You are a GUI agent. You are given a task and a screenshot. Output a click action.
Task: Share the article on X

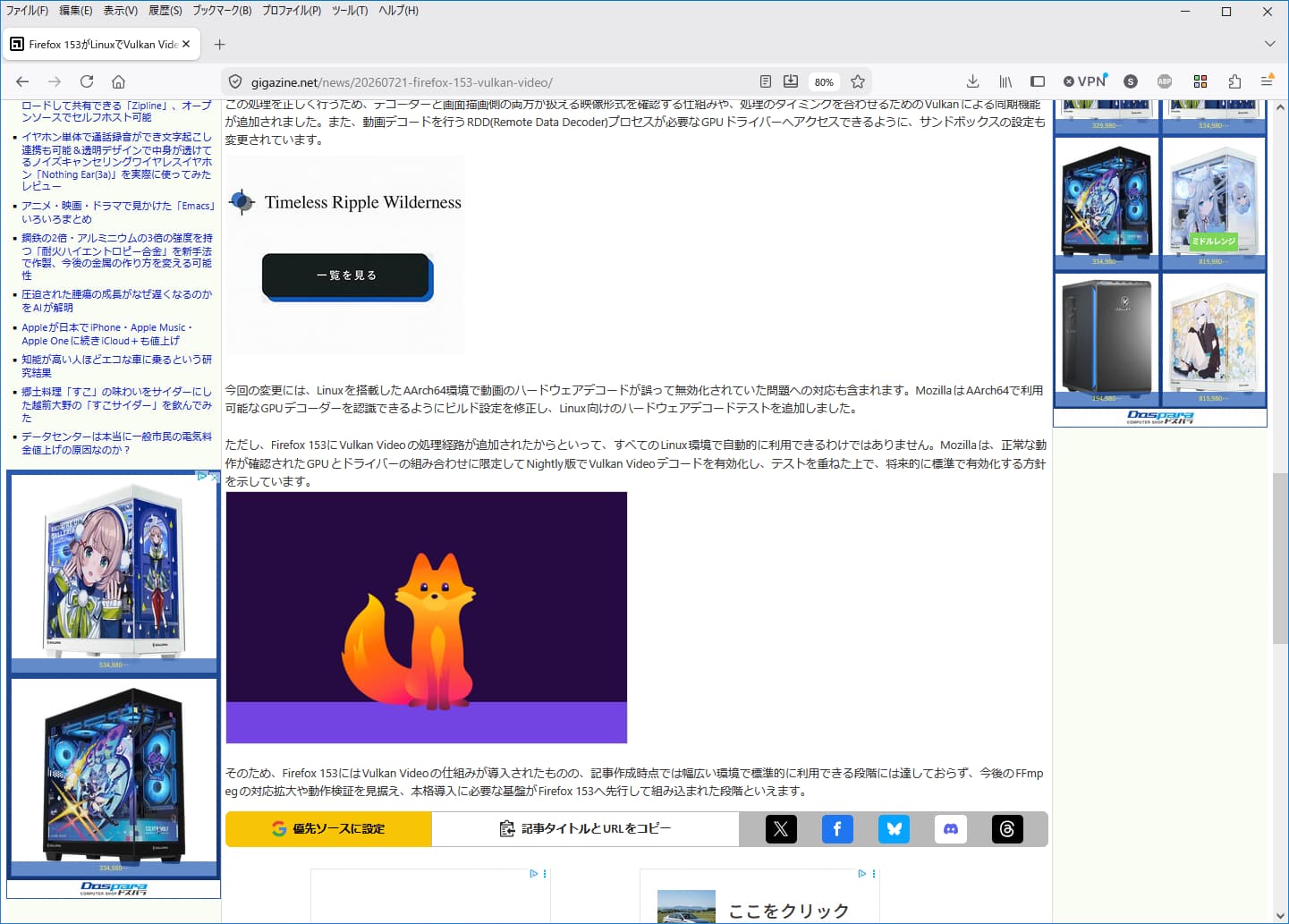[x=781, y=829]
